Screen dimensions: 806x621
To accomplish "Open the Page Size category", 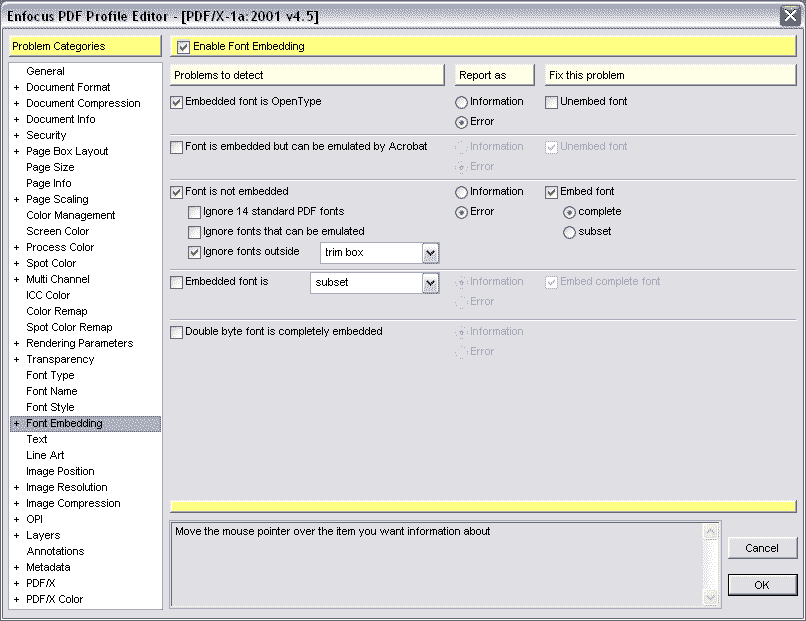I will pyautogui.click(x=50, y=168).
